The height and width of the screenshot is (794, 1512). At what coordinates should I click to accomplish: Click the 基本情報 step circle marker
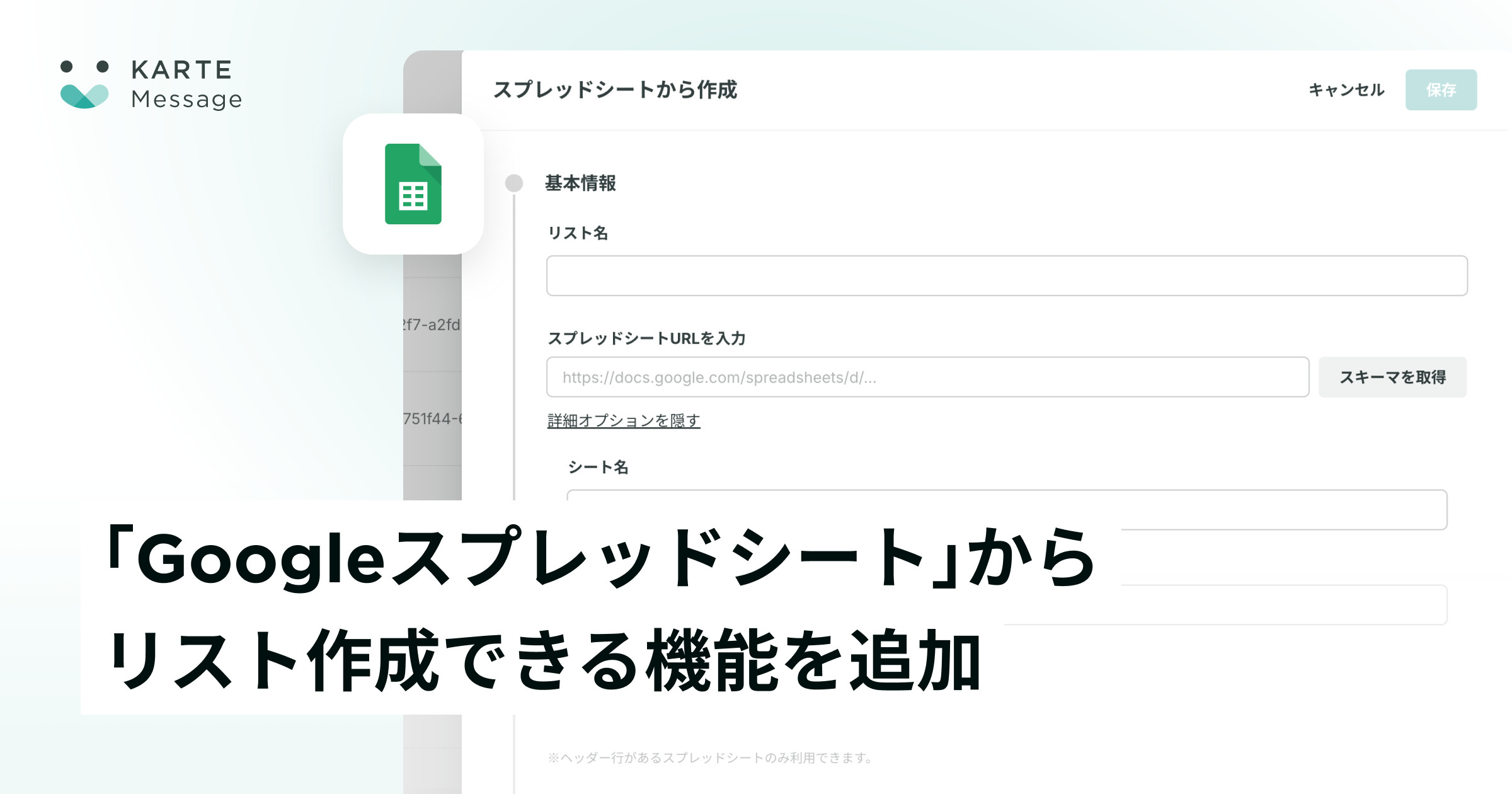coord(514,183)
